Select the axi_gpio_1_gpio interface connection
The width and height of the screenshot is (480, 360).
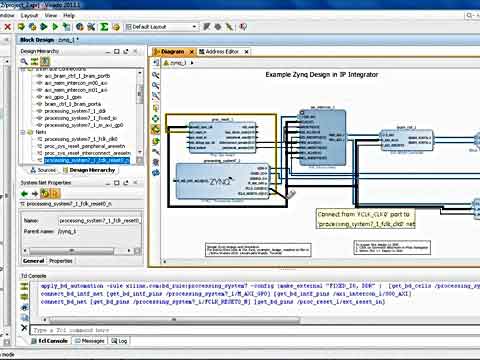point(63,97)
